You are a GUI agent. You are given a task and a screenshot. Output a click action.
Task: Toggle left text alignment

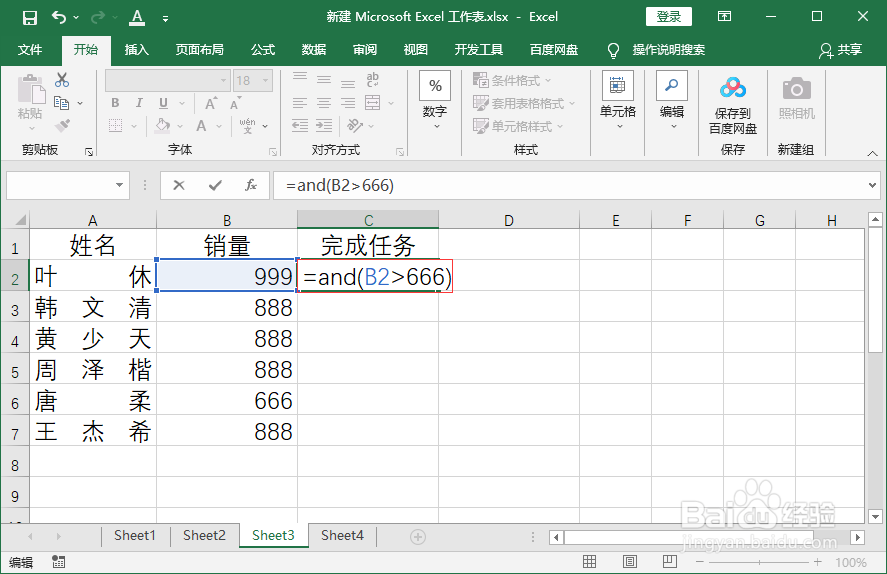300,103
